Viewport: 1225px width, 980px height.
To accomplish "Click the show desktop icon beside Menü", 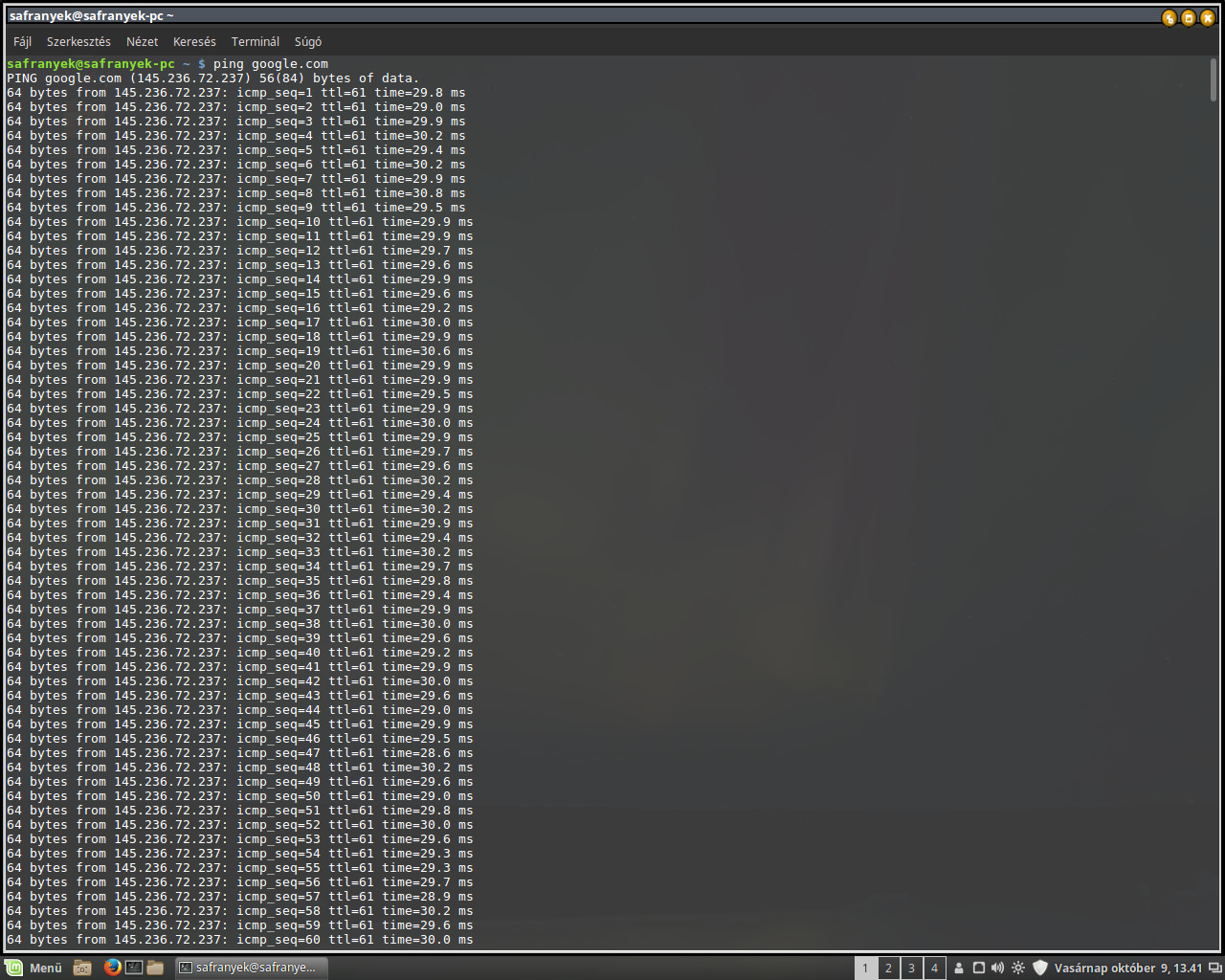I will tap(82, 968).
